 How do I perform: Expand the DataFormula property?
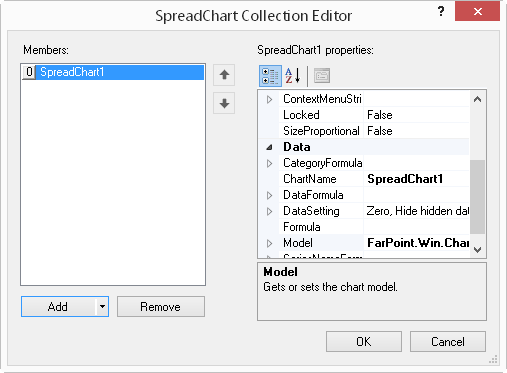click(x=269, y=195)
